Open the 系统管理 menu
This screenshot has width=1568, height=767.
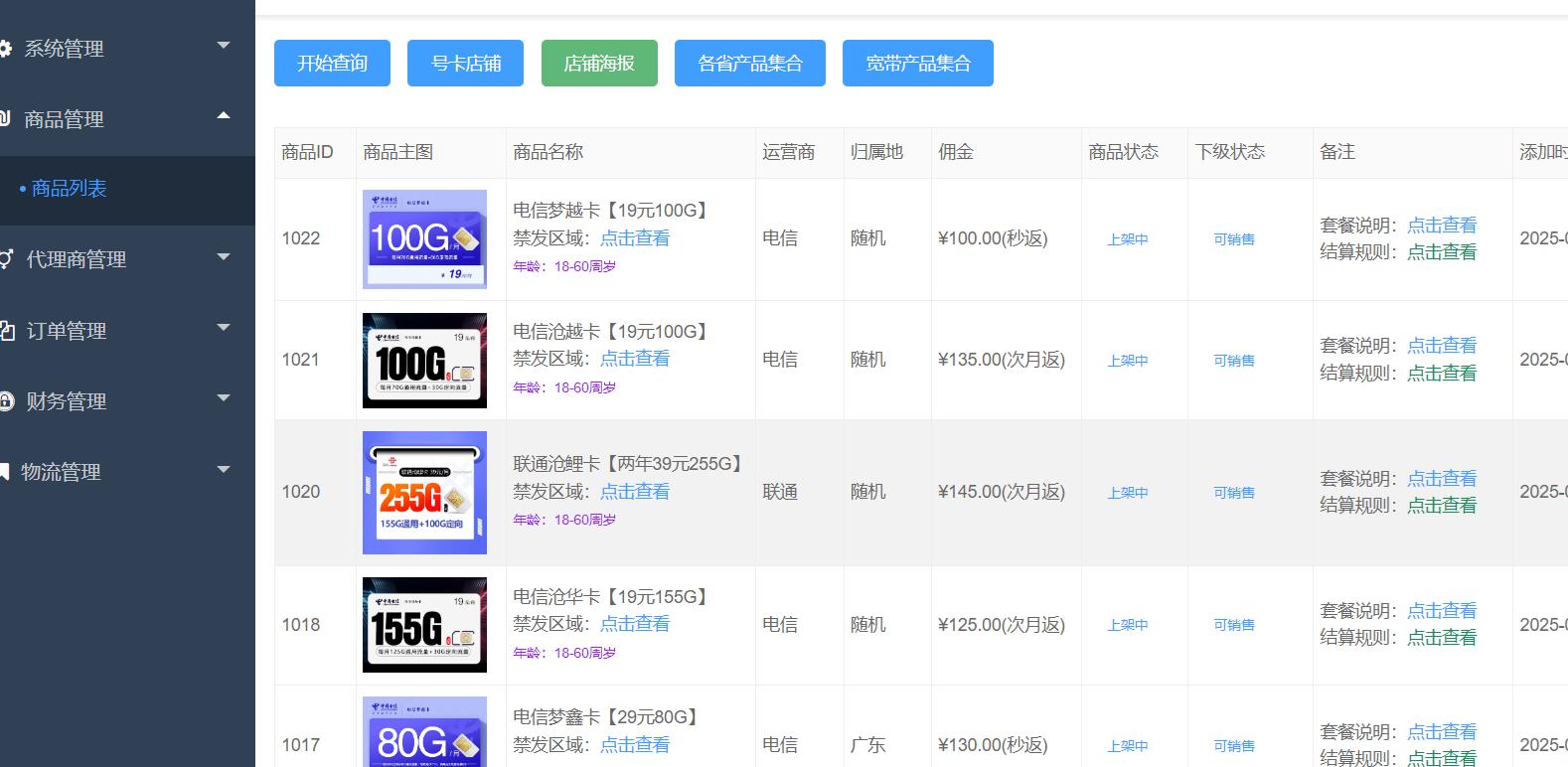tap(127, 49)
